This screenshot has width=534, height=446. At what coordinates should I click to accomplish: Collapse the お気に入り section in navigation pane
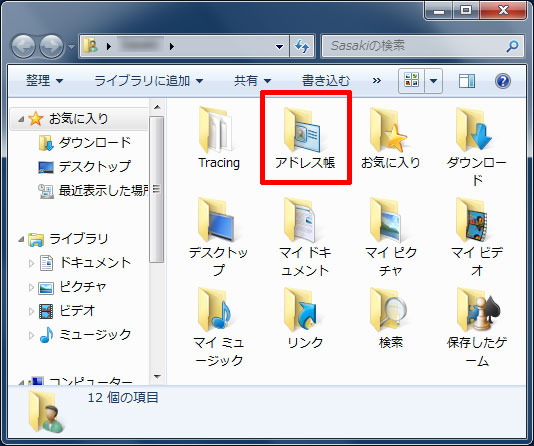coord(21,119)
